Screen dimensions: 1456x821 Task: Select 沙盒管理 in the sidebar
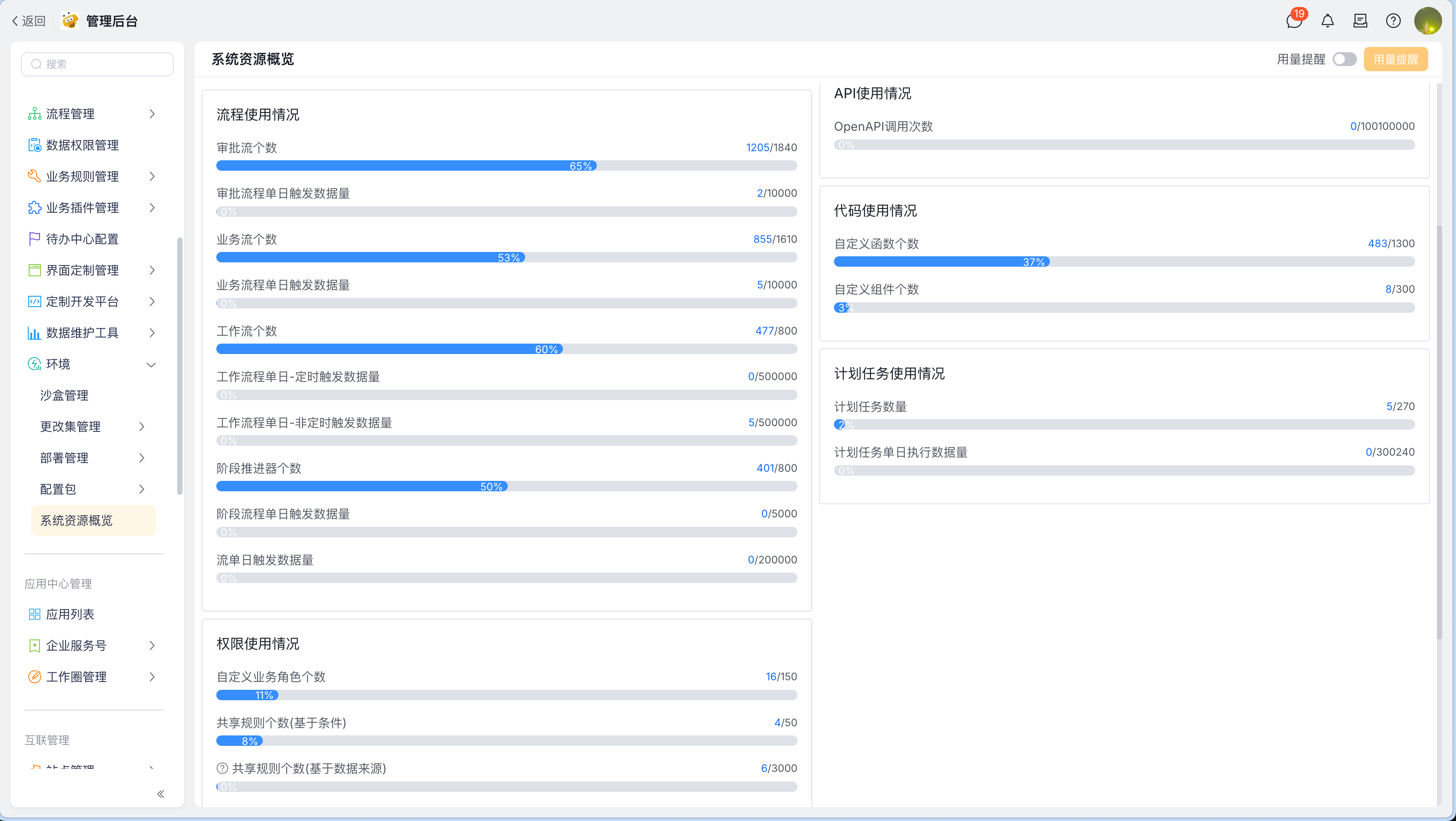[x=64, y=395]
